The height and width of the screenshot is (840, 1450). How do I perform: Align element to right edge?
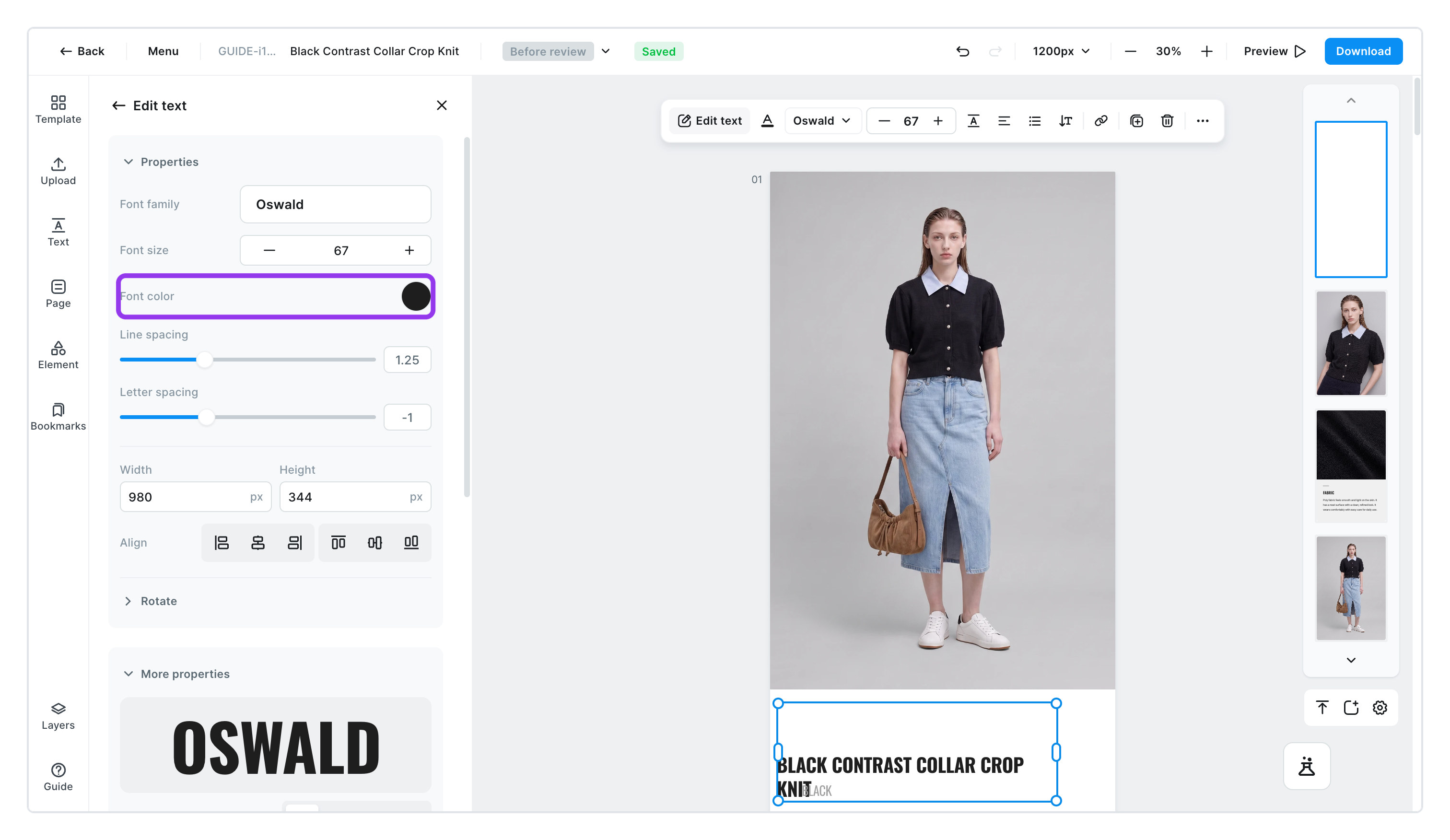[x=294, y=543]
